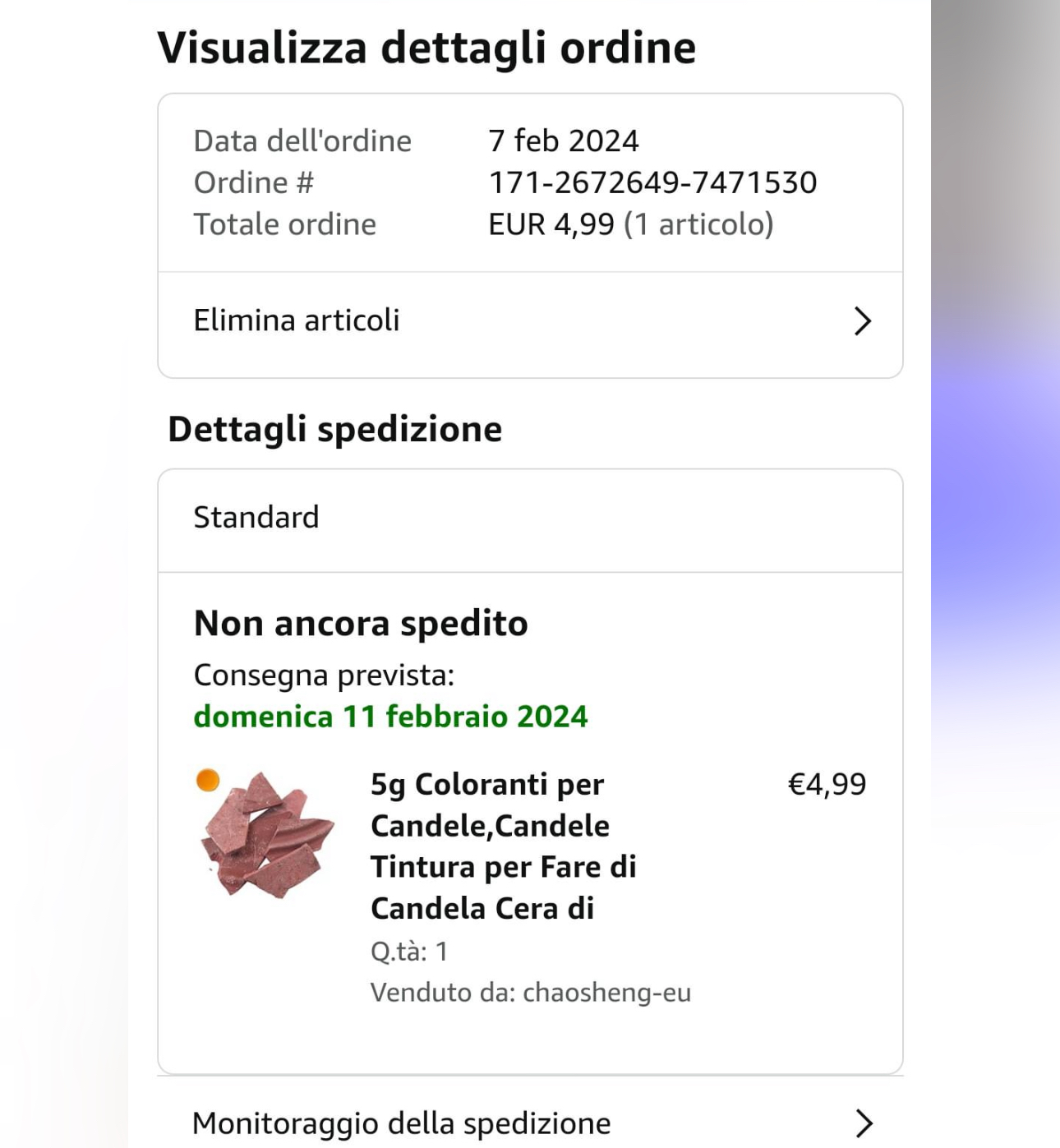
Task: Expand the Elimina articoli chevron arrow
Action: pyautogui.click(x=861, y=320)
